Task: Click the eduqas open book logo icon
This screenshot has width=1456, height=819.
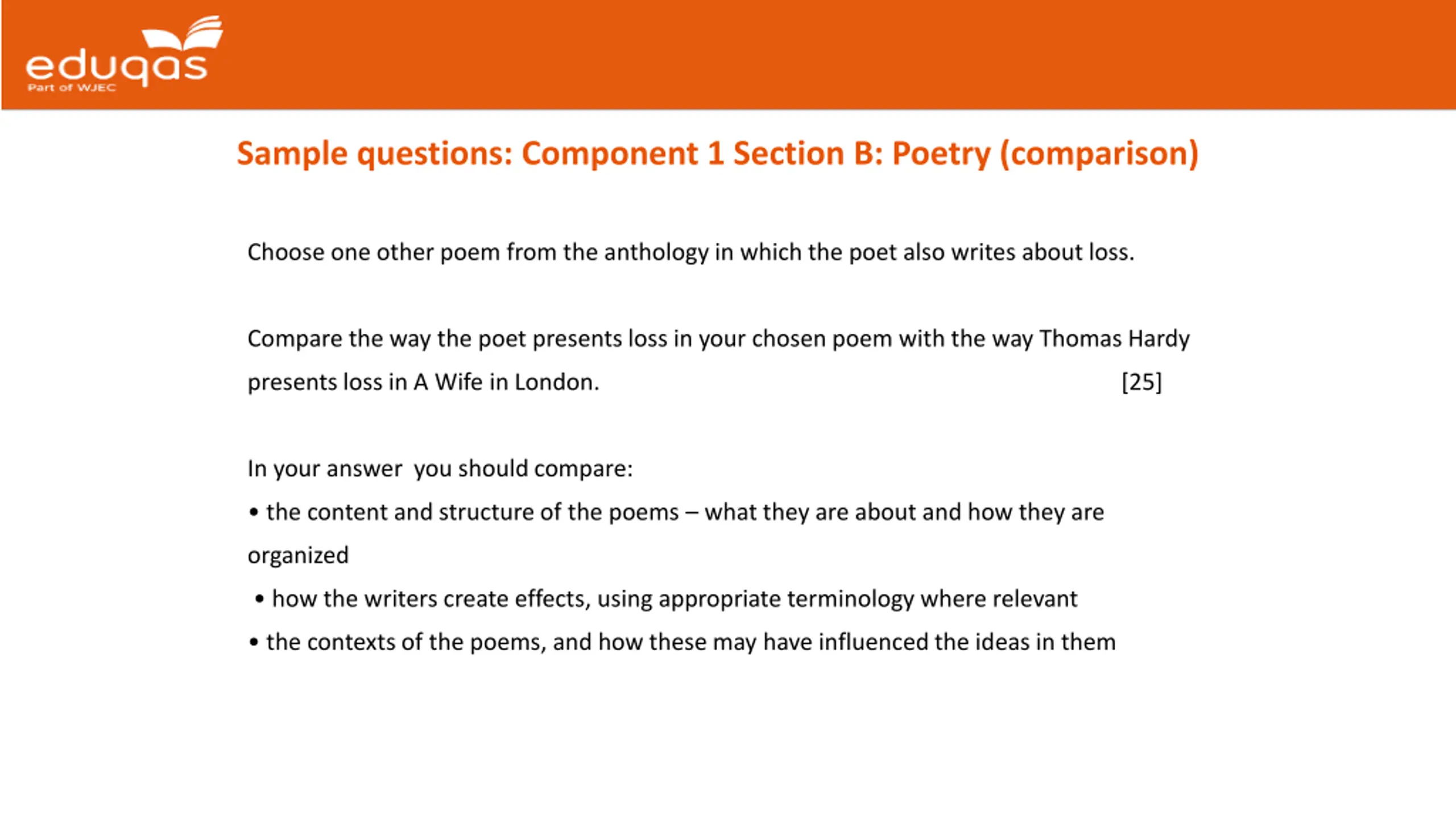Action: (183, 33)
